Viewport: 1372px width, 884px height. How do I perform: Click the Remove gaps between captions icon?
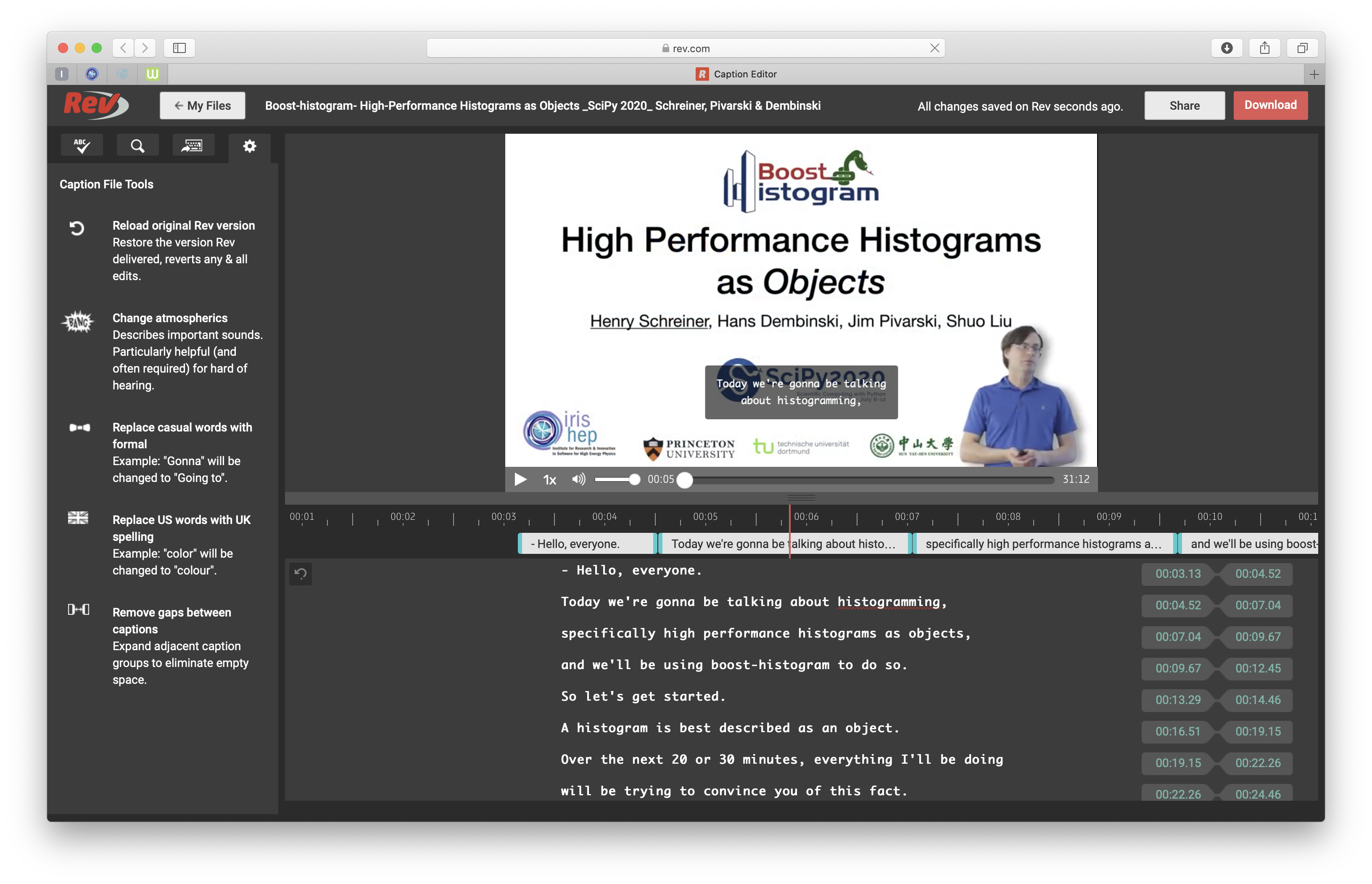79,610
